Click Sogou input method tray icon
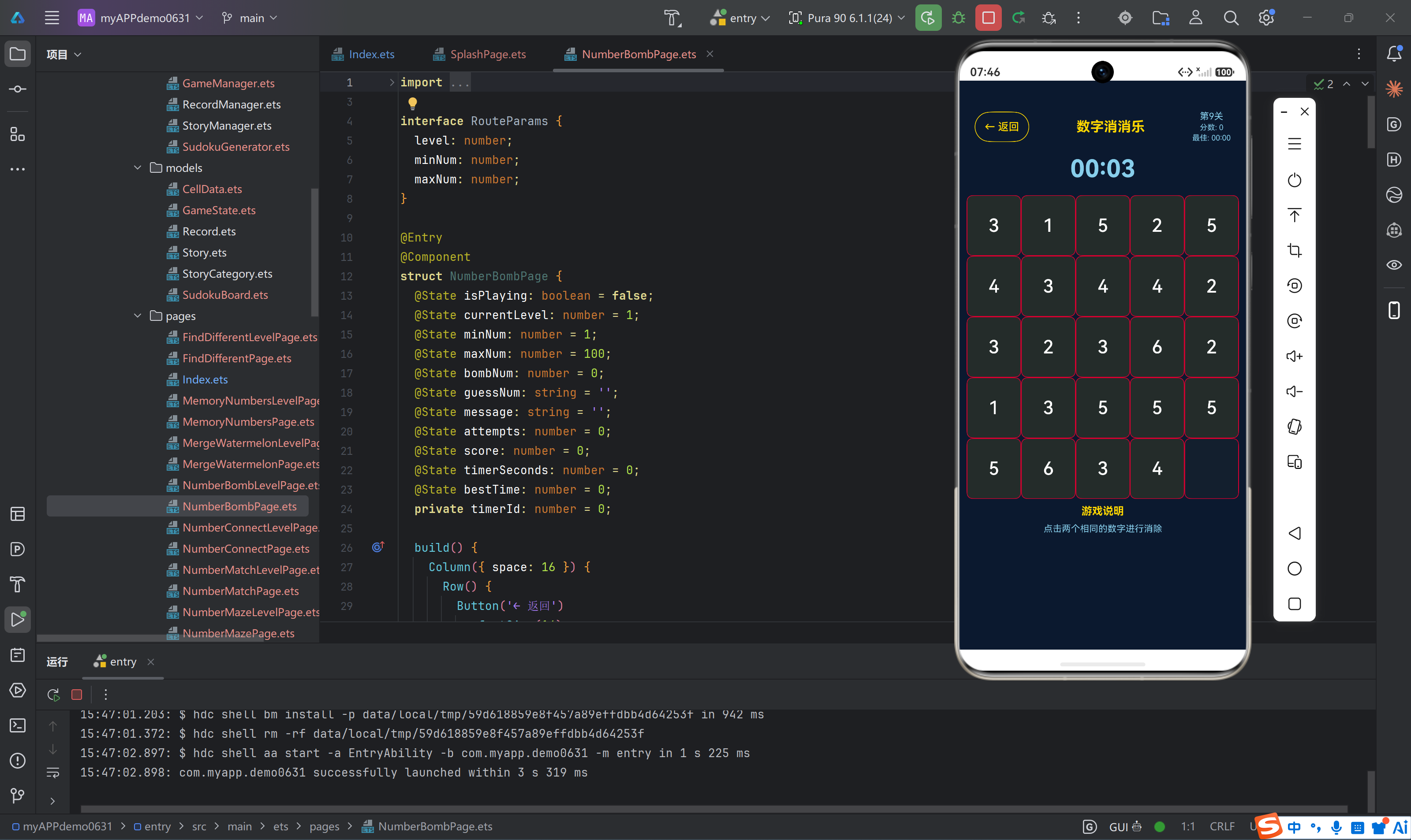This screenshot has height=840, width=1411. click(1268, 826)
